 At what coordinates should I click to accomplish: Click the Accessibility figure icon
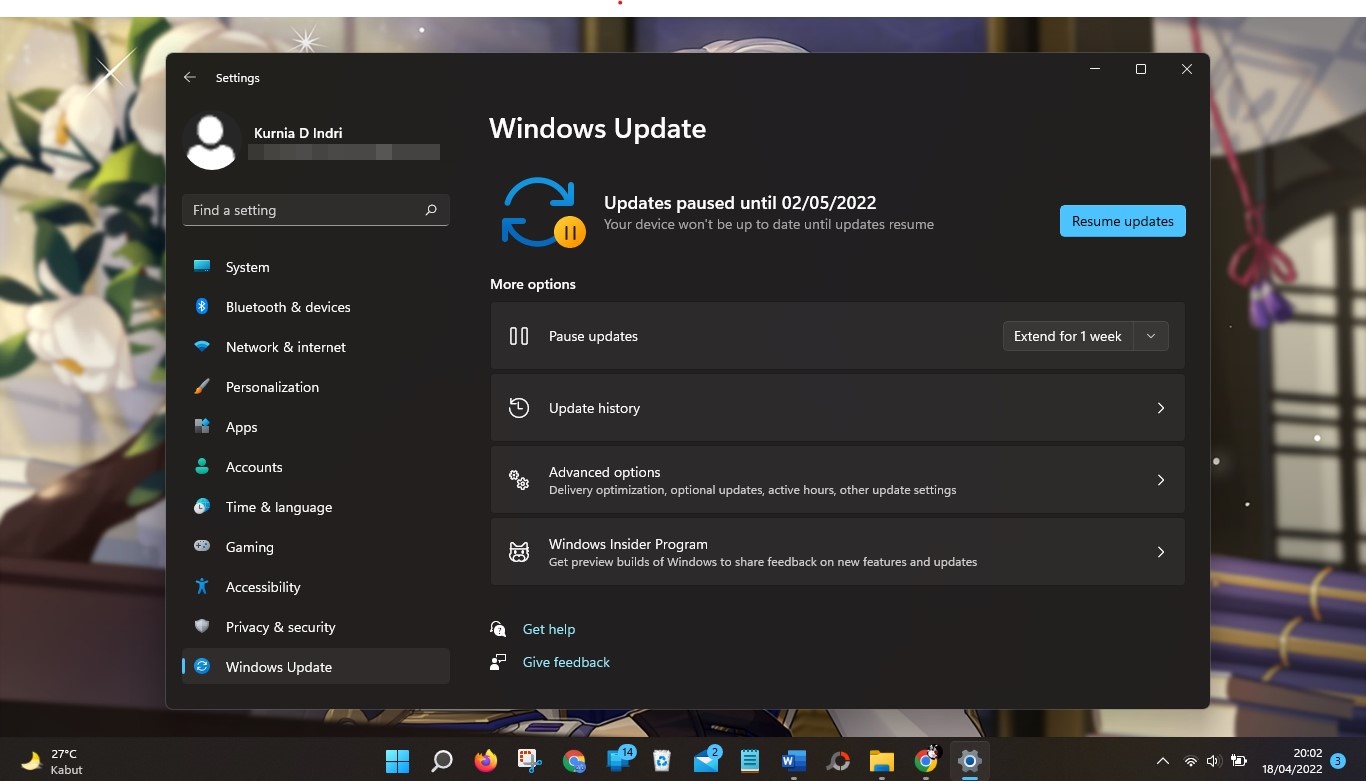202,587
